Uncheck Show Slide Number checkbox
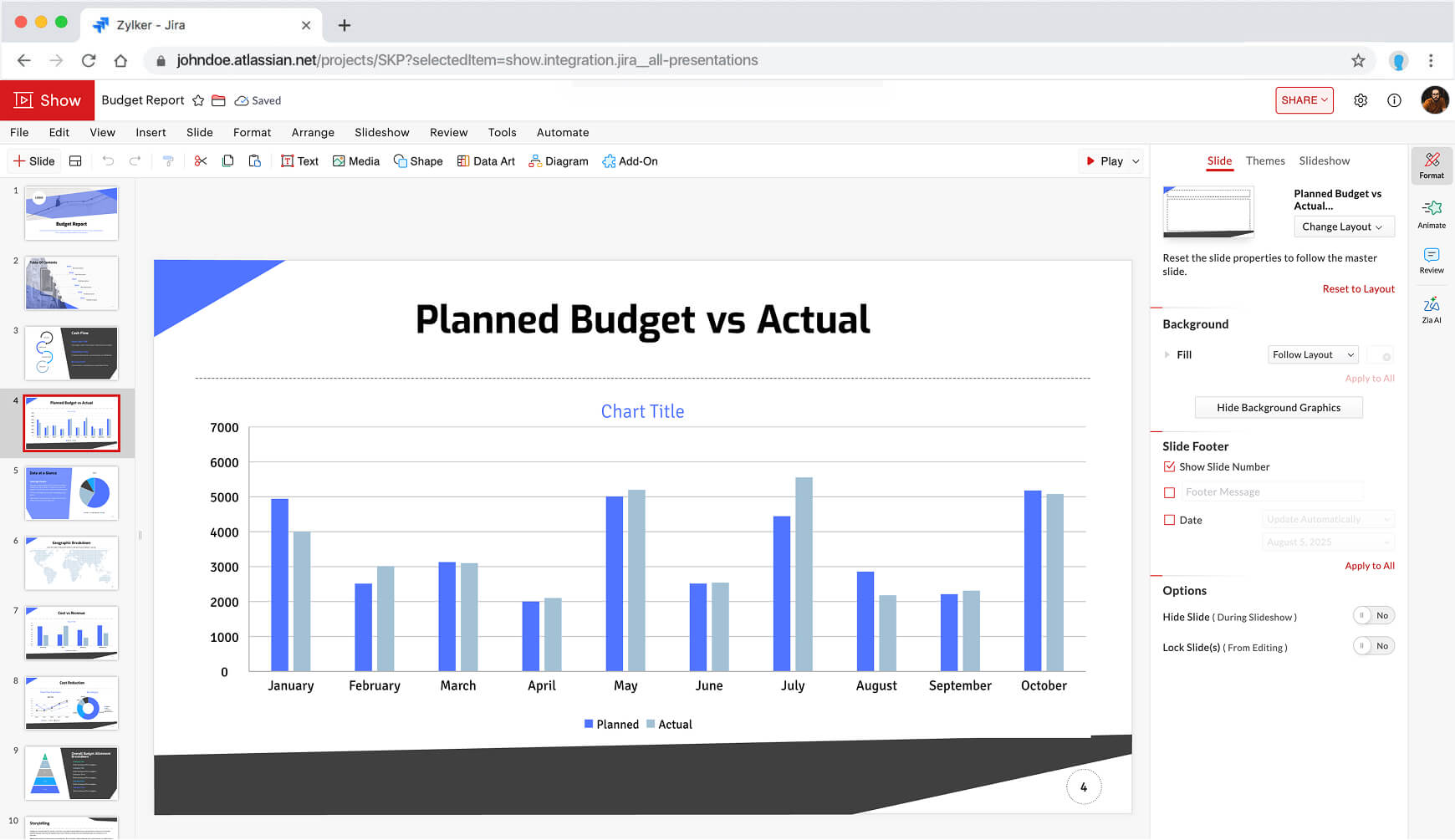Image resolution: width=1455 pixels, height=840 pixels. click(x=1169, y=467)
